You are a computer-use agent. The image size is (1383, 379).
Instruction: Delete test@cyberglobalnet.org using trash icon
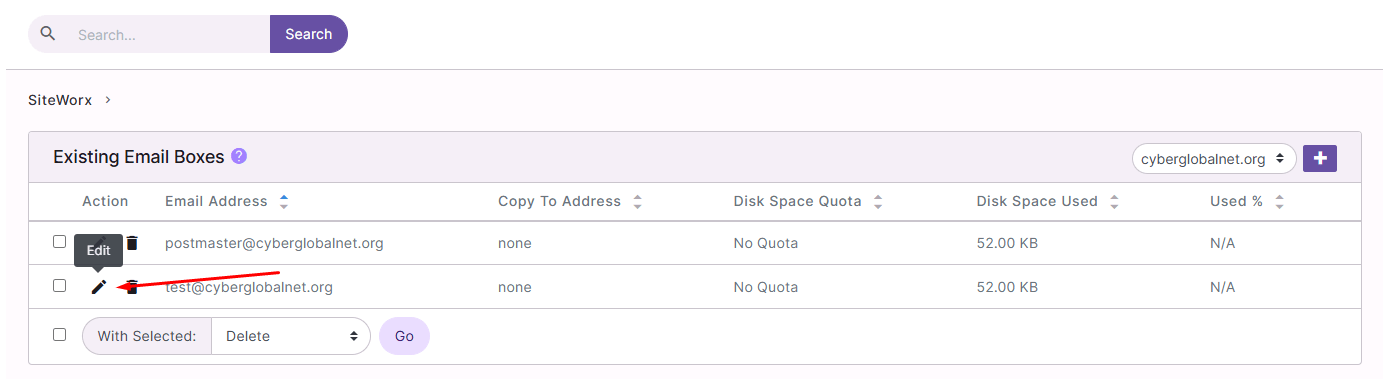pos(132,287)
